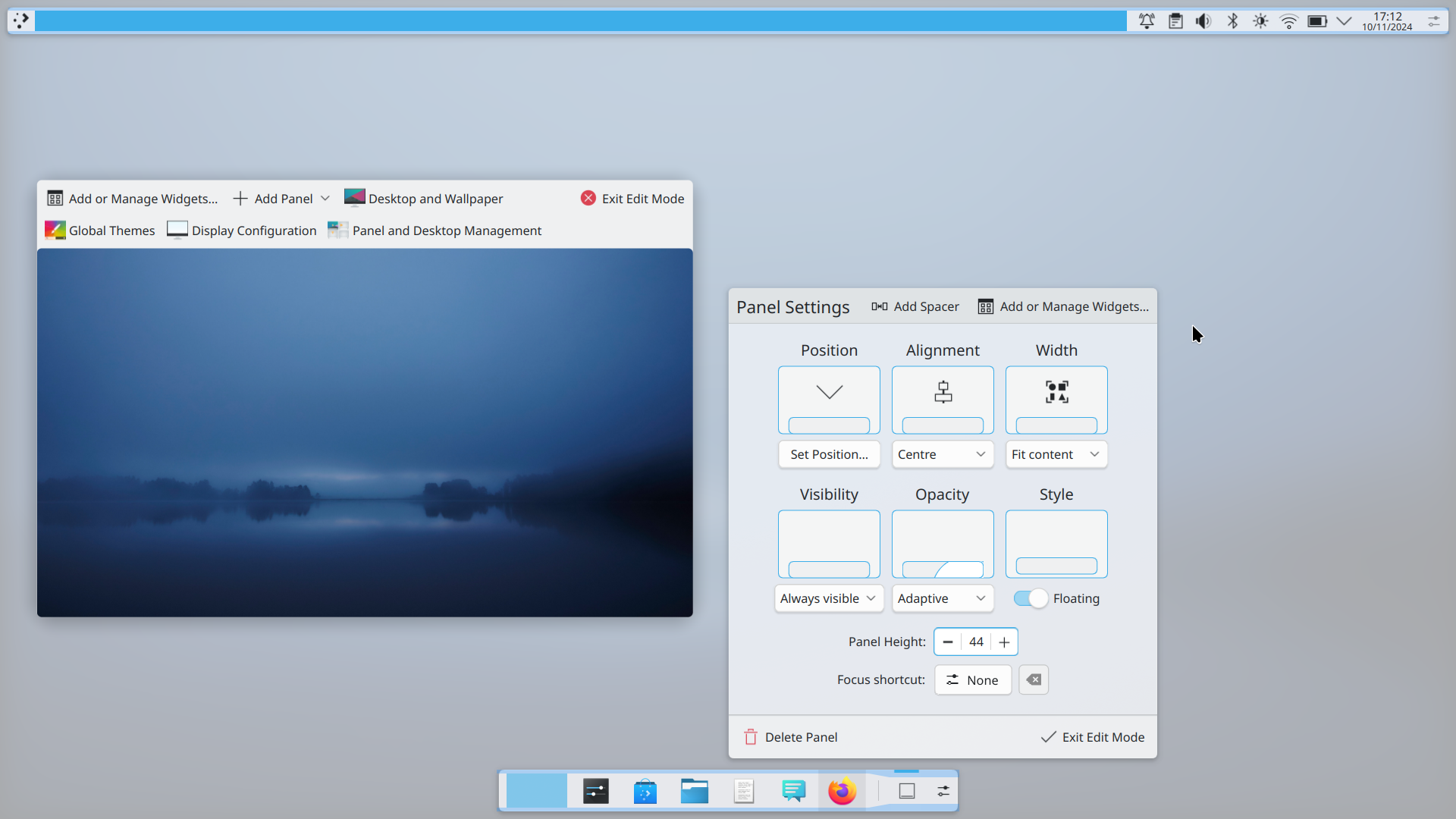This screenshot has height=819, width=1456.
Task: Open Global Themes settings
Action: coord(99,230)
